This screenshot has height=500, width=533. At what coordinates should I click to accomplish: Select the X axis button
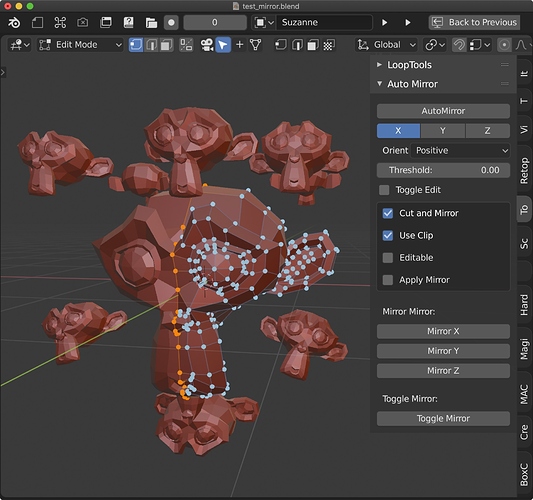pyautogui.click(x=398, y=131)
